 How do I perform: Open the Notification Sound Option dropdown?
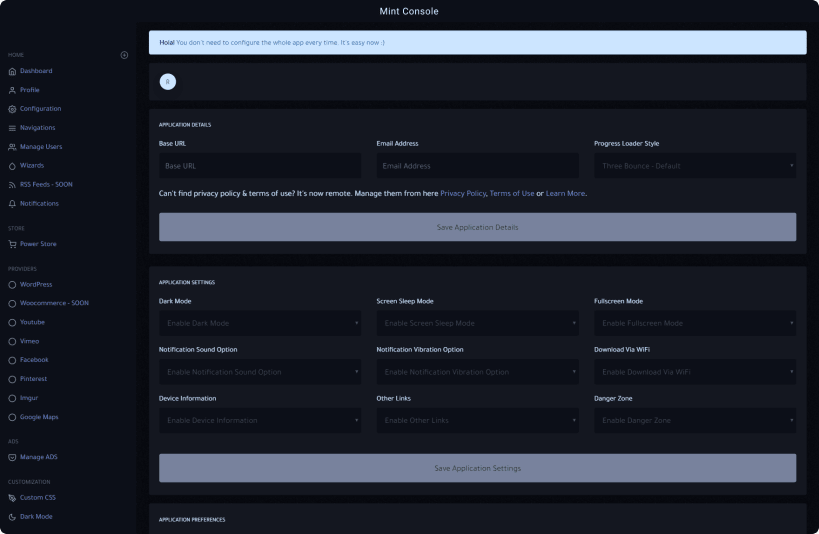(x=260, y=372)
